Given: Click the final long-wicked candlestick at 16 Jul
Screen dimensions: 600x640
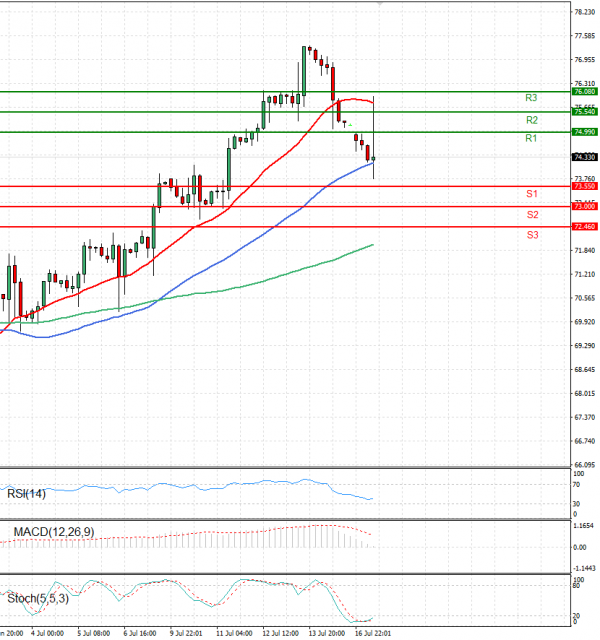Looking at the screenshot, I should tap(373, 138).
